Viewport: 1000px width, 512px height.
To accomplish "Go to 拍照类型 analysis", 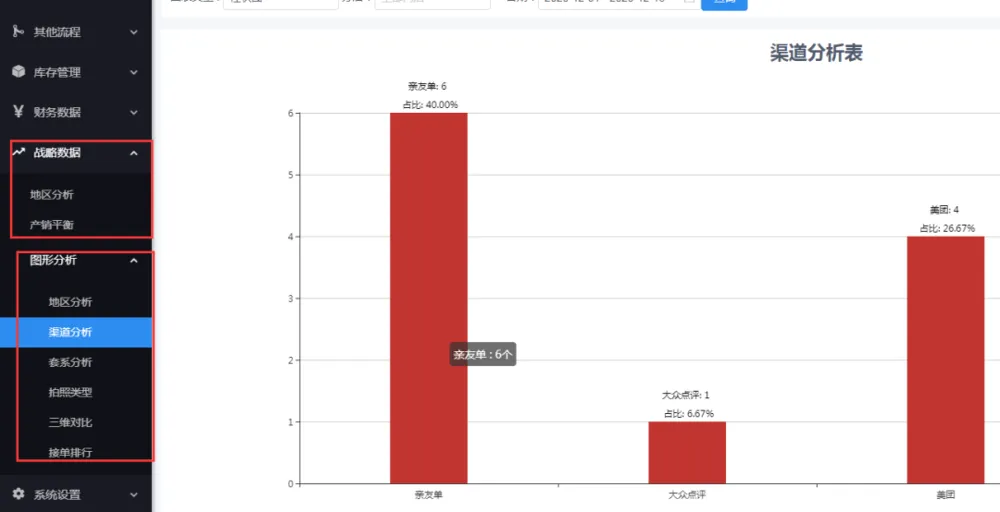I will tap(70, 392).
